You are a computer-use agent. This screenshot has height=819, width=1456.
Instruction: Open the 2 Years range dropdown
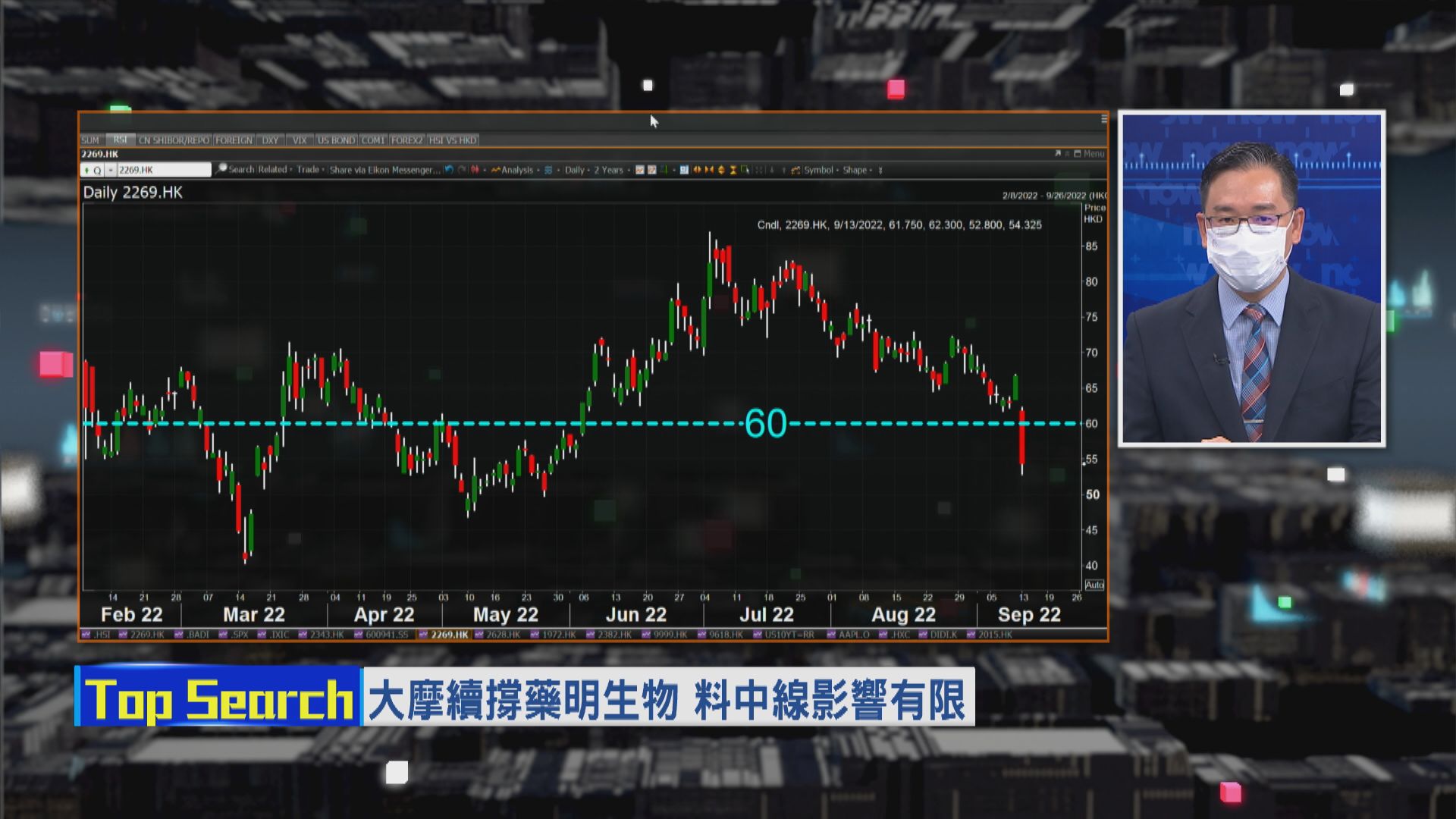coord(610,170)
